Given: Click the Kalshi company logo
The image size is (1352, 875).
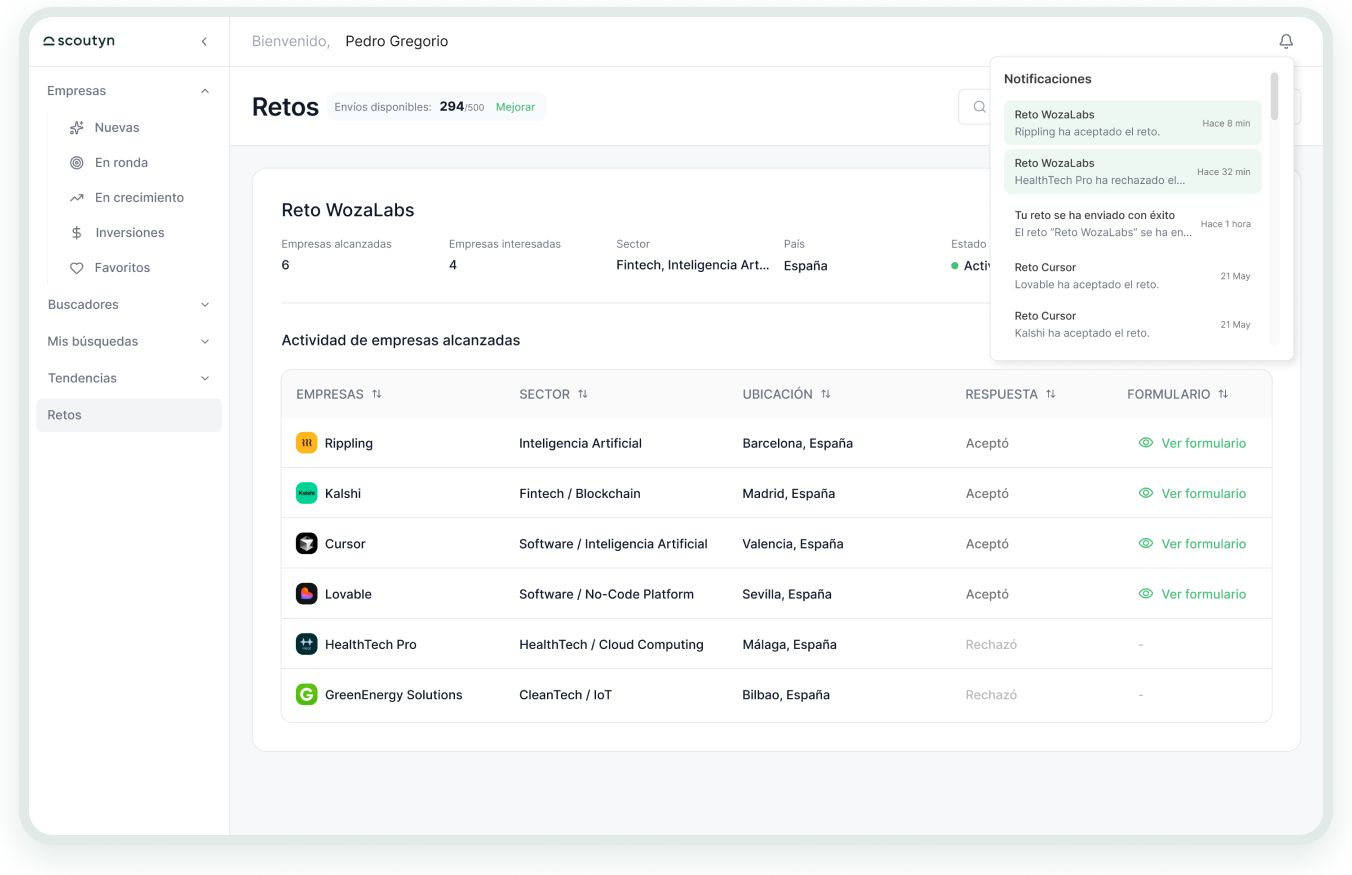Looking at the screenshot, I should coord(306,493).
